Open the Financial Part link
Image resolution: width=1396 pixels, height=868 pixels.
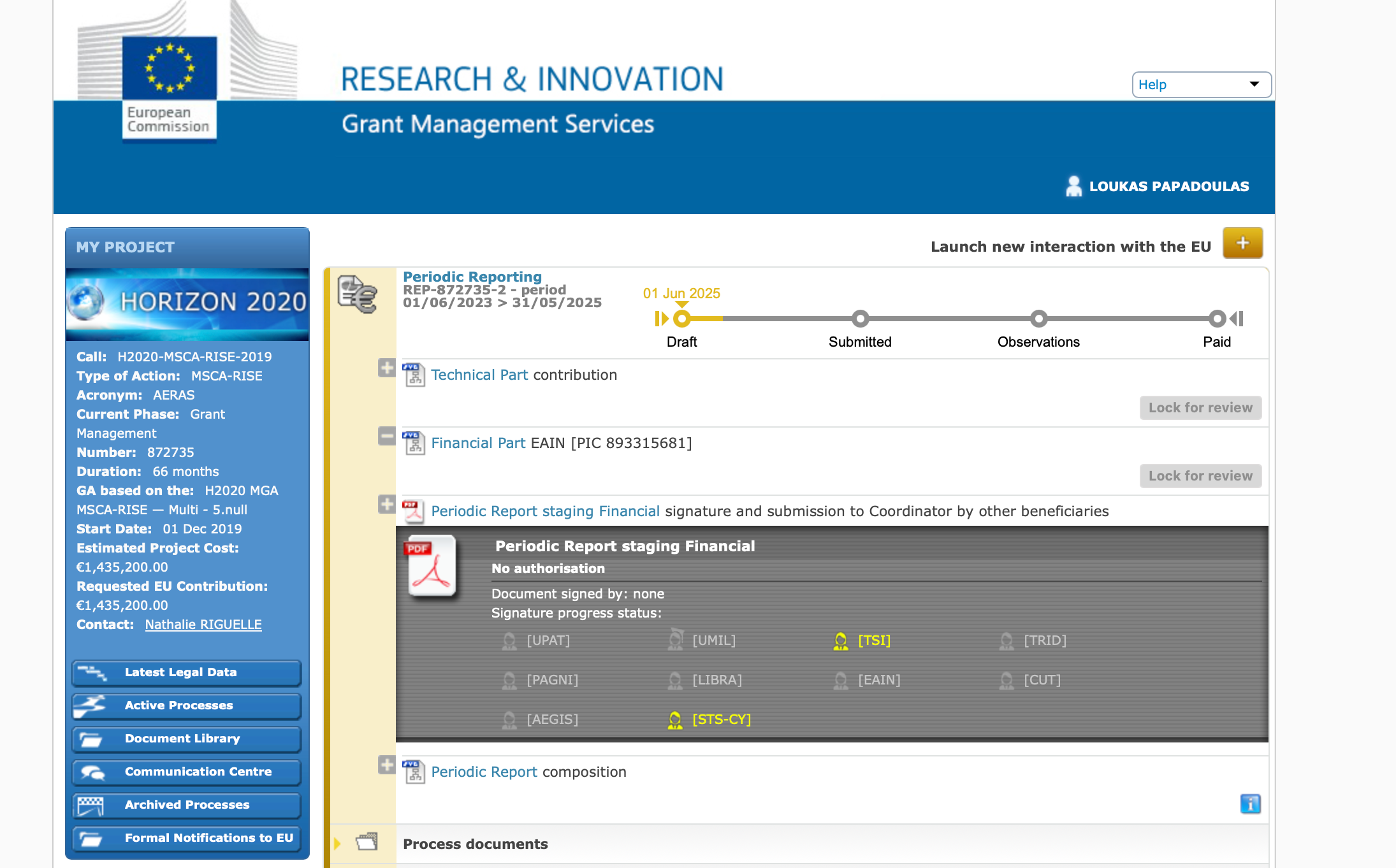(x=478, y=443)
